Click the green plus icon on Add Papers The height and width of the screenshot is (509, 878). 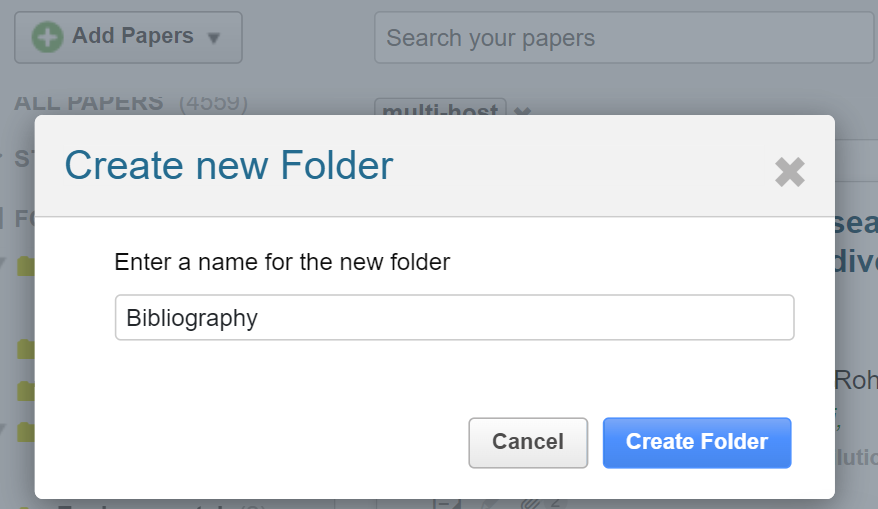pyautogui.click(x=47, y=37)
